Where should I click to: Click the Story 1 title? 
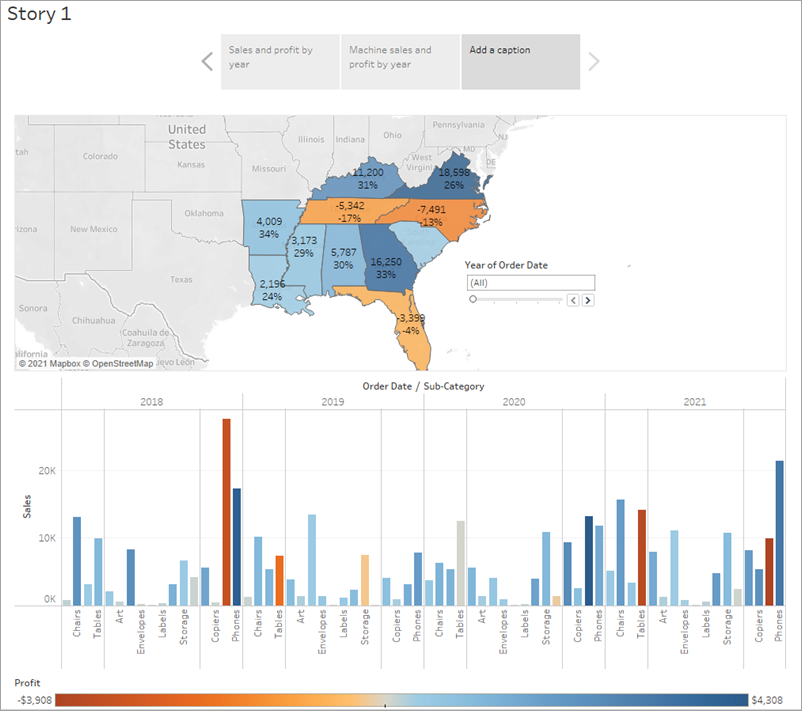point(40,14)
